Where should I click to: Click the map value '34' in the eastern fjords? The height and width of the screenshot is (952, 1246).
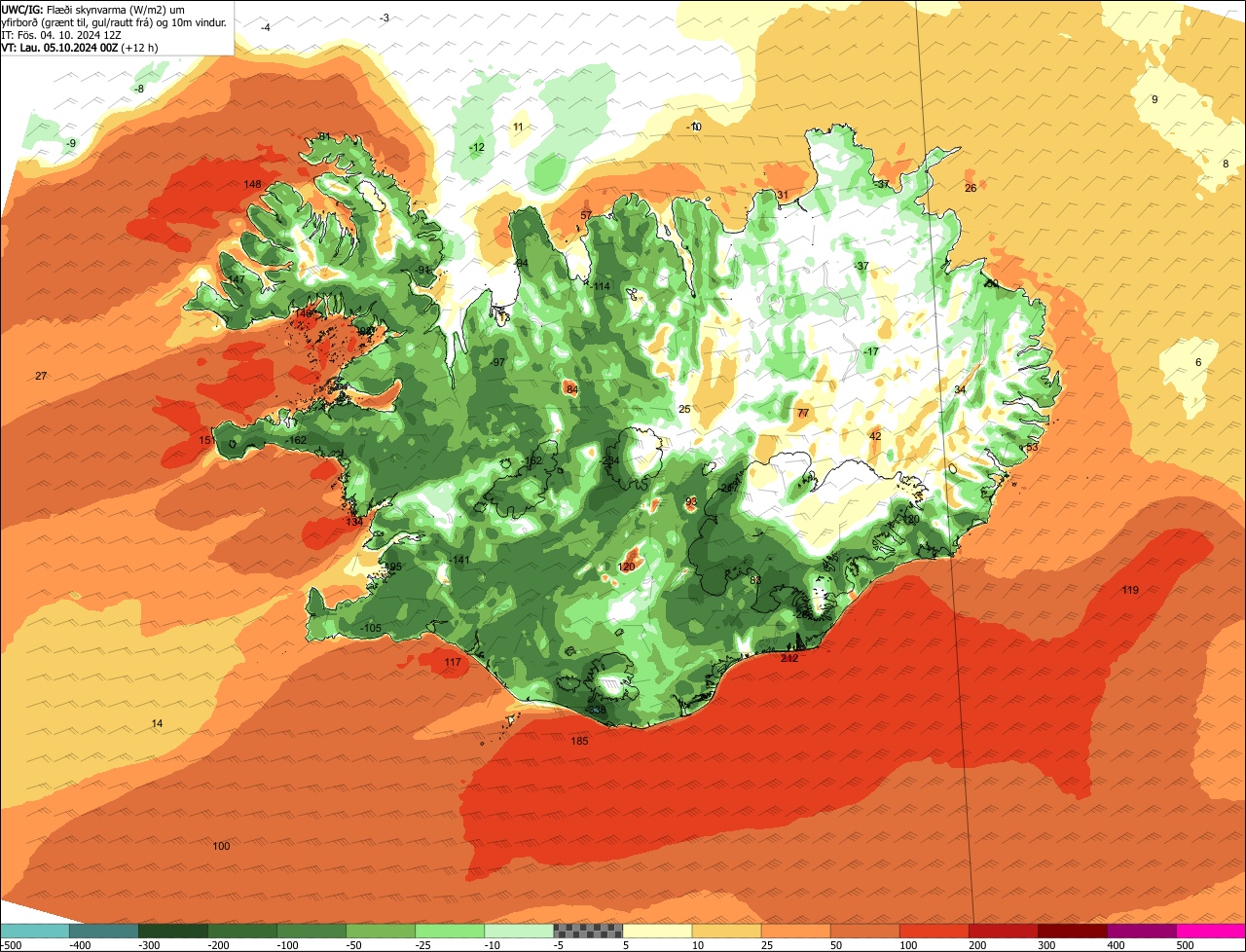tap(960, 390)
